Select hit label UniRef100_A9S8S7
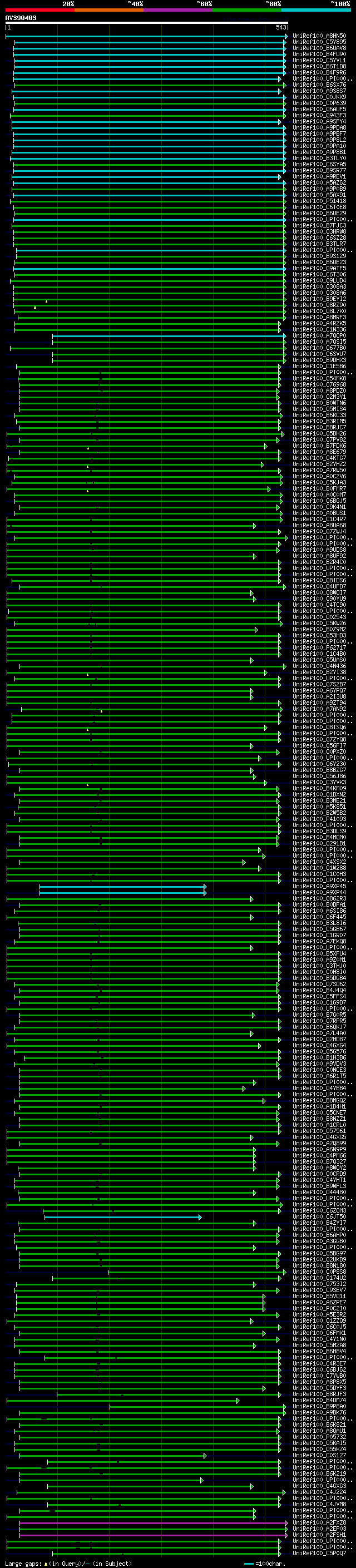This screenshot has height=1568, width=356. pos(319,91)
